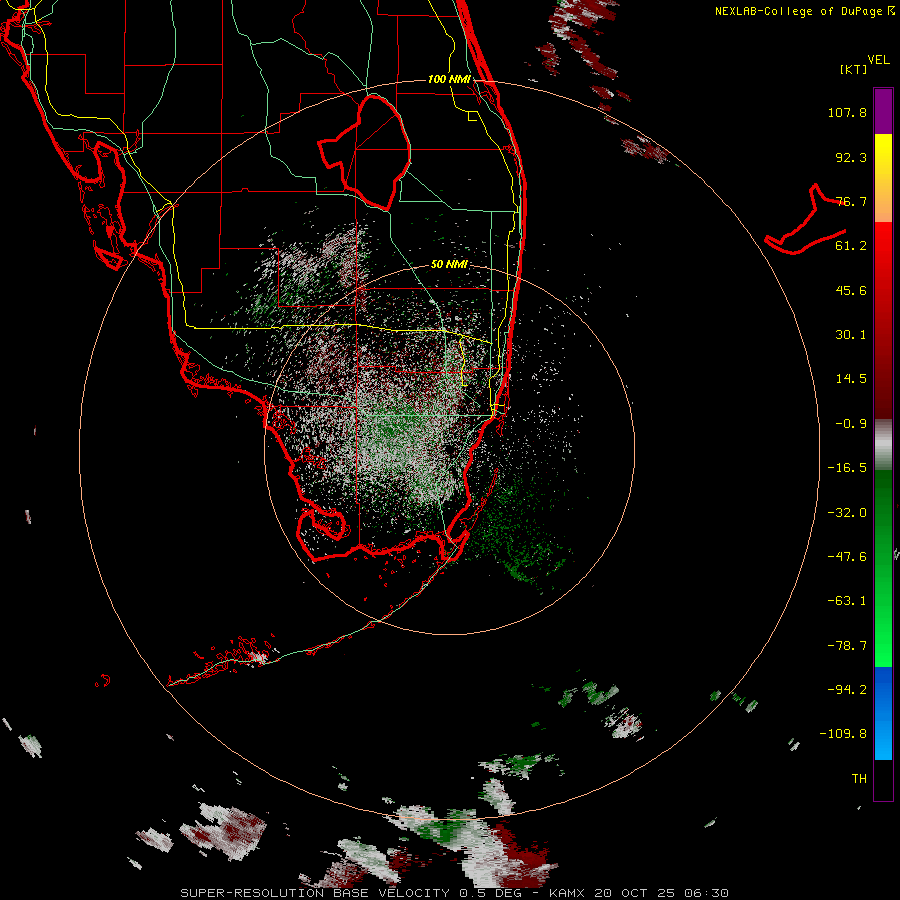Select the 107.8 value on the velocity scale
This screenshot has width=900, height=900.
[847, 112]
